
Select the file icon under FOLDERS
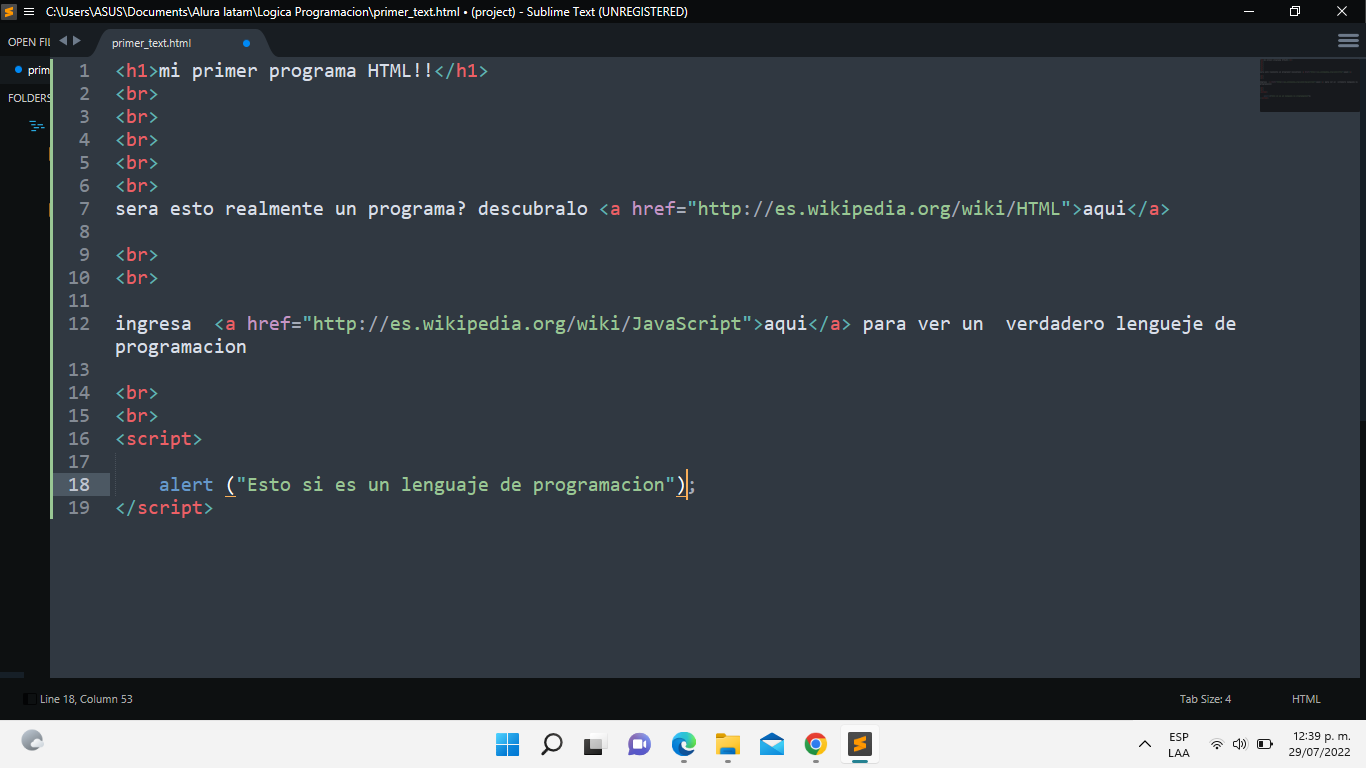point(37,126)
